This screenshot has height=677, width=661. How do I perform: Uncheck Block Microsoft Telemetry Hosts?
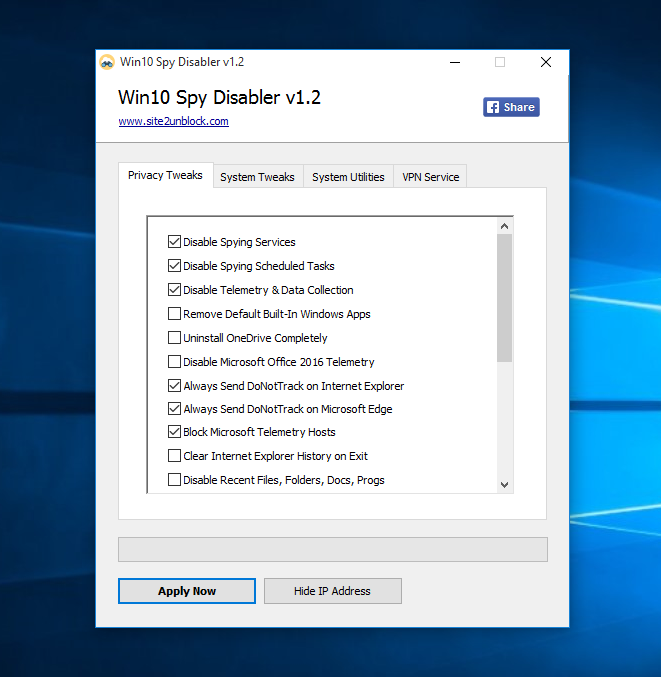tap(174, 432)
